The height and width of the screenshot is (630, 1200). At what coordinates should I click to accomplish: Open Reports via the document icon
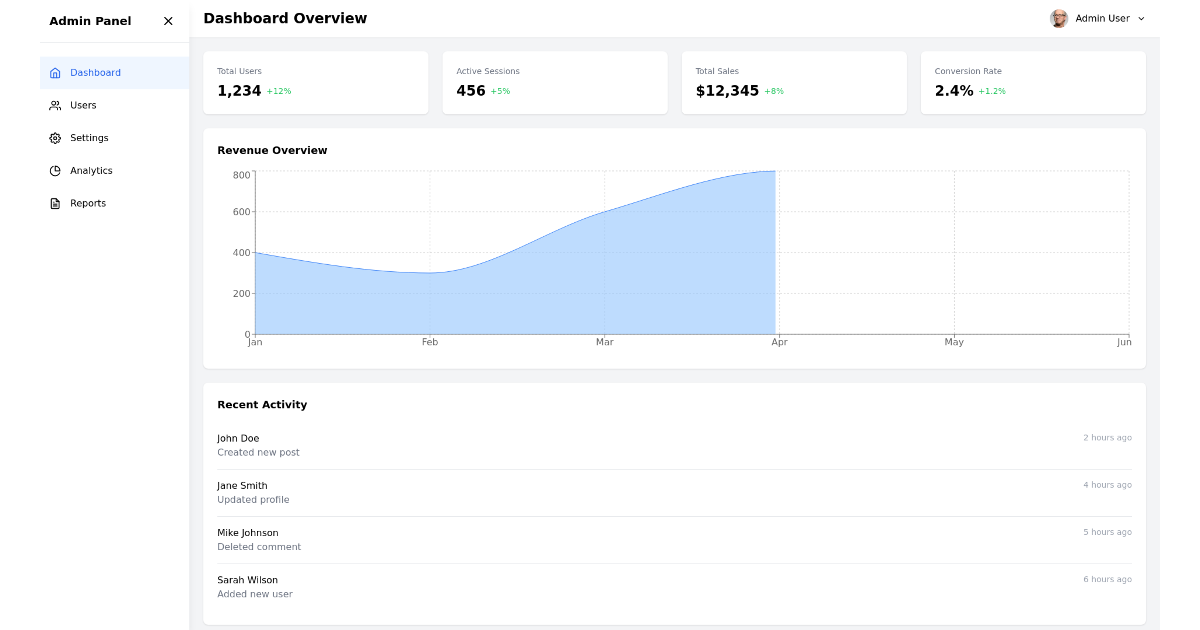55,203
